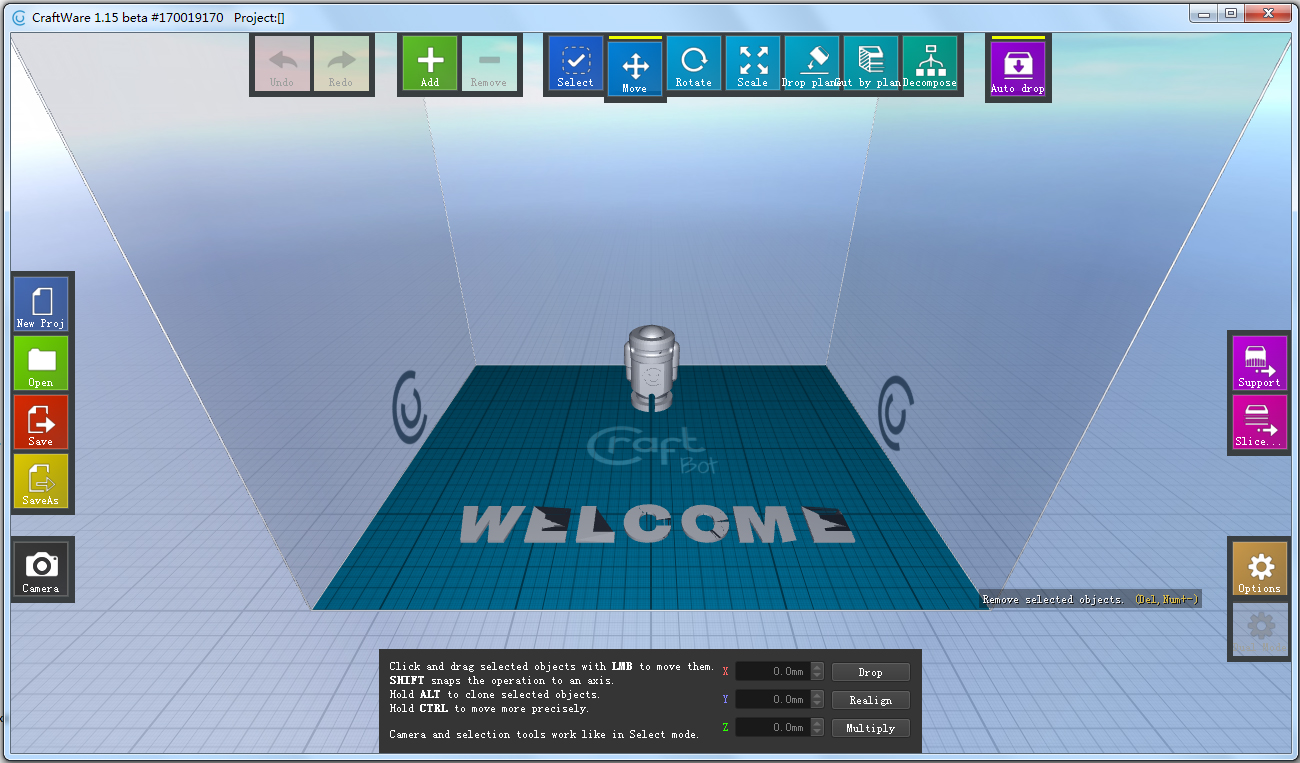Image resolution: width=1300 pixels, height=763 pixels.
Task: Increment the X coordinate with its up arrow
Action: [x=817, y=666]
